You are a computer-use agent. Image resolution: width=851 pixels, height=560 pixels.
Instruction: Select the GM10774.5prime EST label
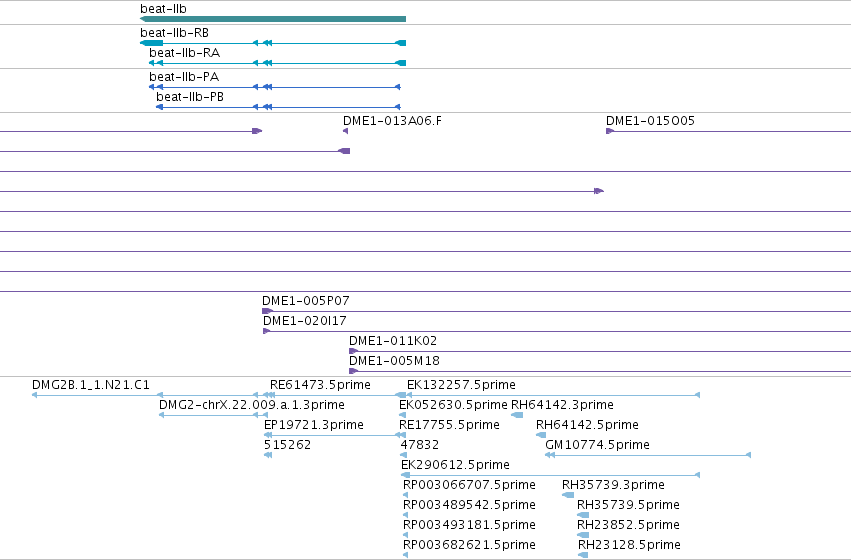tap(597, 445)
